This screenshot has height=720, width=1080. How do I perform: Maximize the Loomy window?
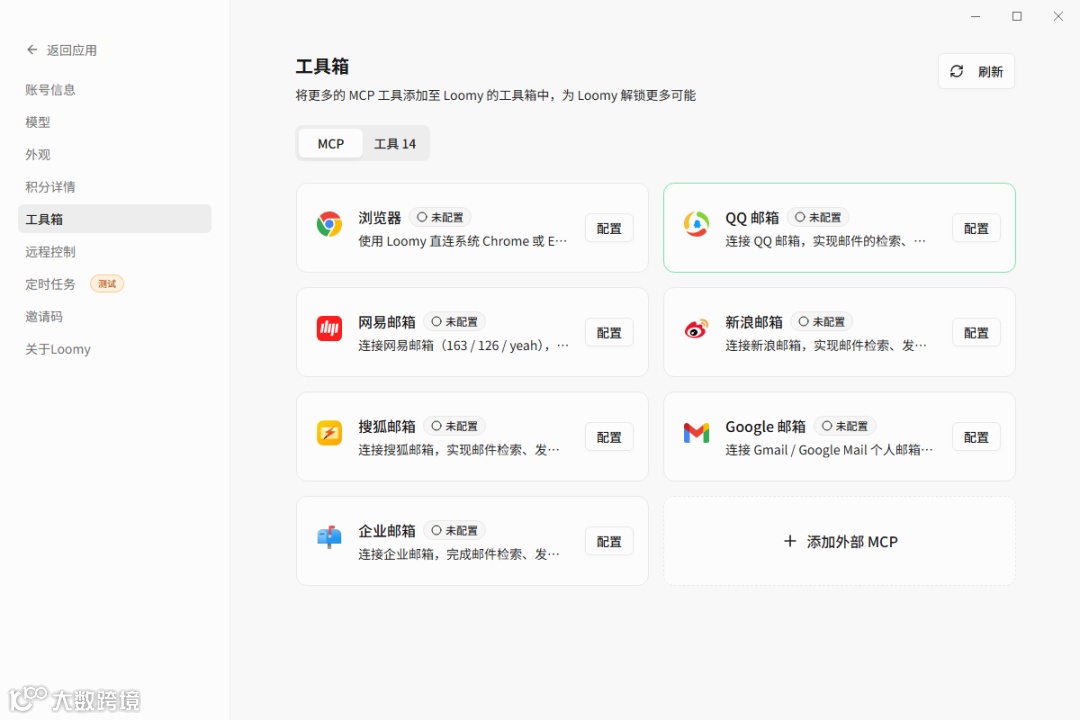point(1017,16)
